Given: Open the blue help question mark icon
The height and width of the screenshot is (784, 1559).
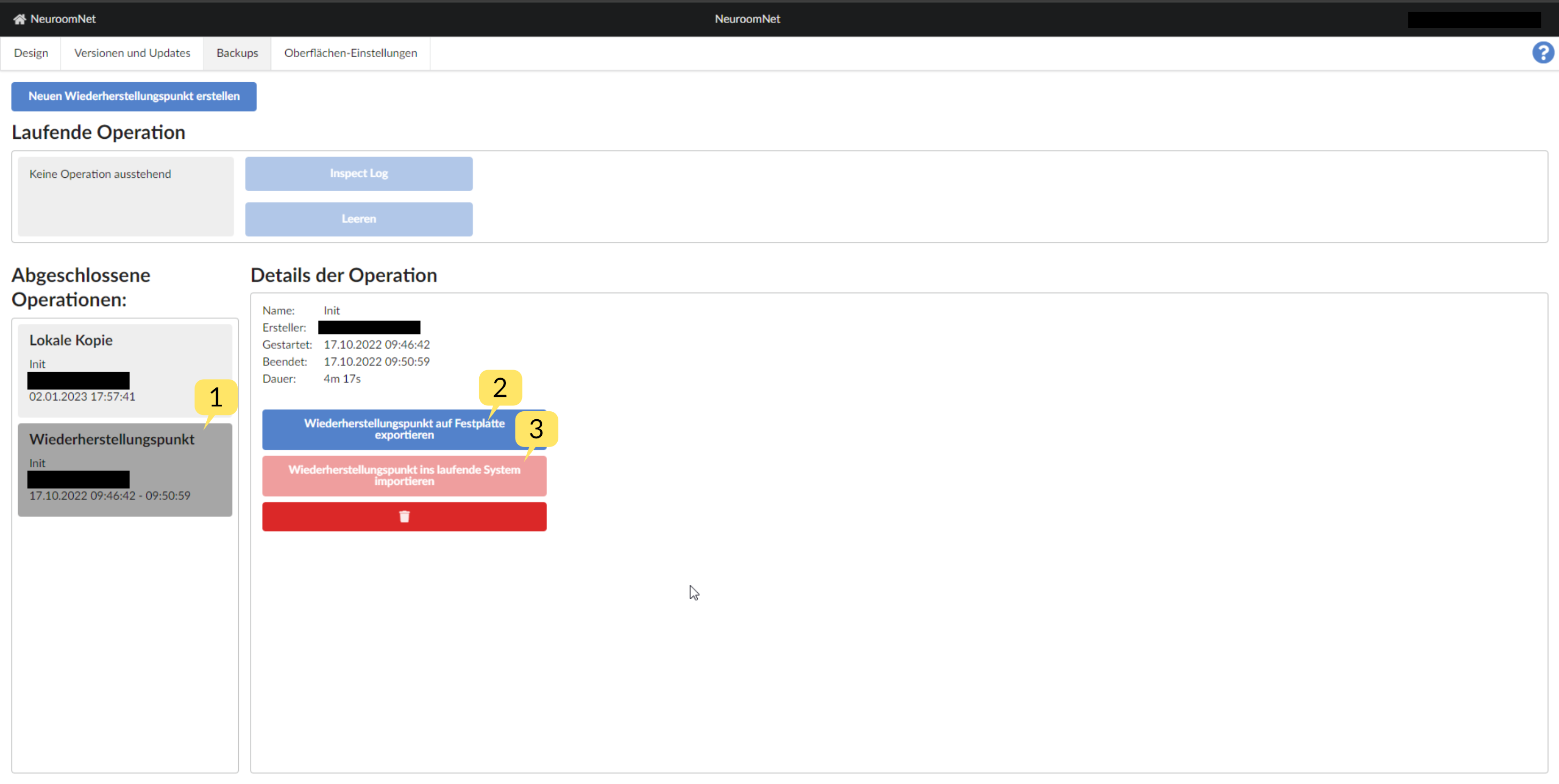Looking at the screenshot, I should (1542, 53).
